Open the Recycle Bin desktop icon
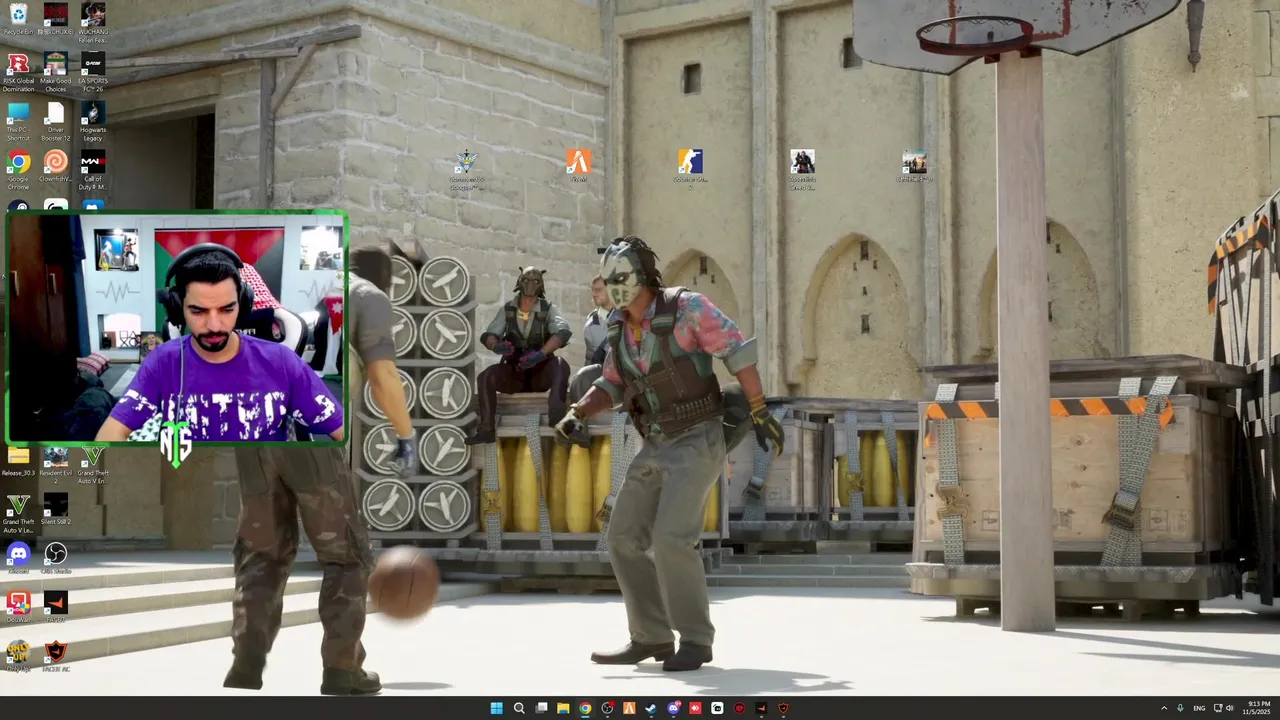This screenshot has width=1280, height=720. click(x=18, y=20)
